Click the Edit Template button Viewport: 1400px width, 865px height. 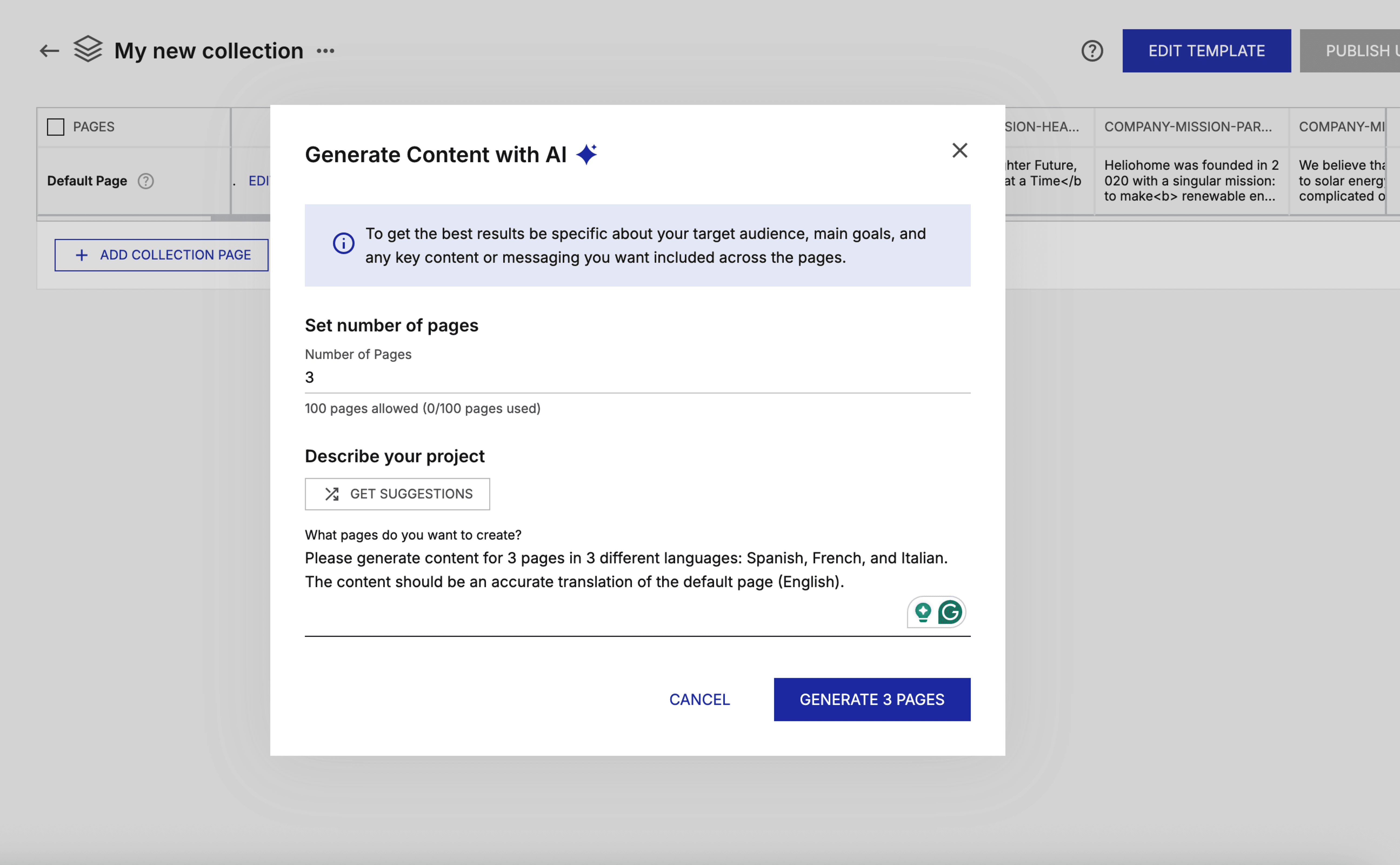[x=1206, y=51]
